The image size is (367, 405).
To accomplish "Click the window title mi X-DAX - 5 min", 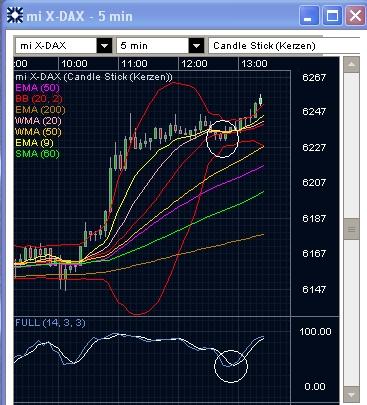I will pyautogui.click(x=79, y=16).
